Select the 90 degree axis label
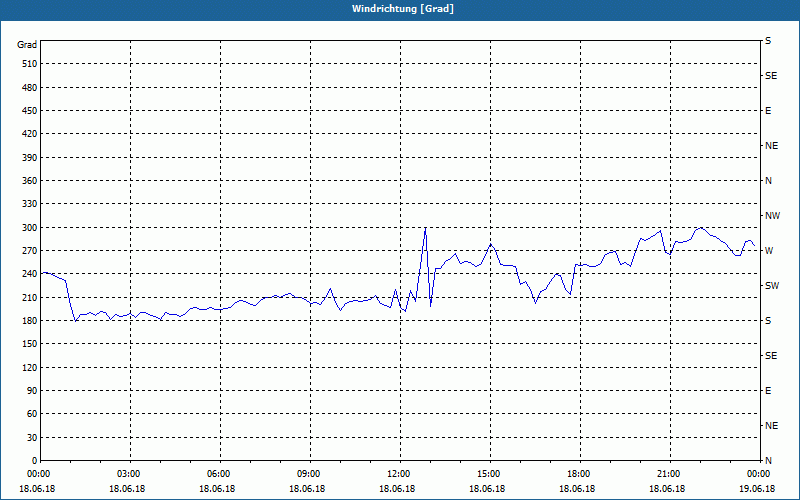800x500 pixels. (32, 391)
